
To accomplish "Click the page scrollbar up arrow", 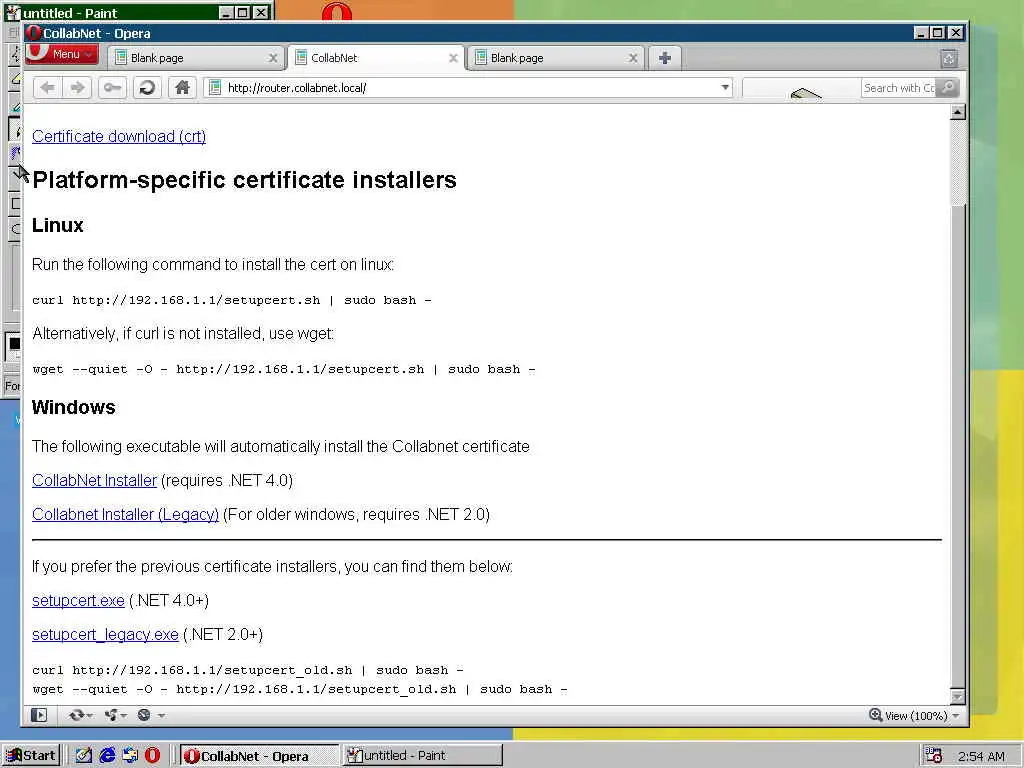I will tap(957, 112).
